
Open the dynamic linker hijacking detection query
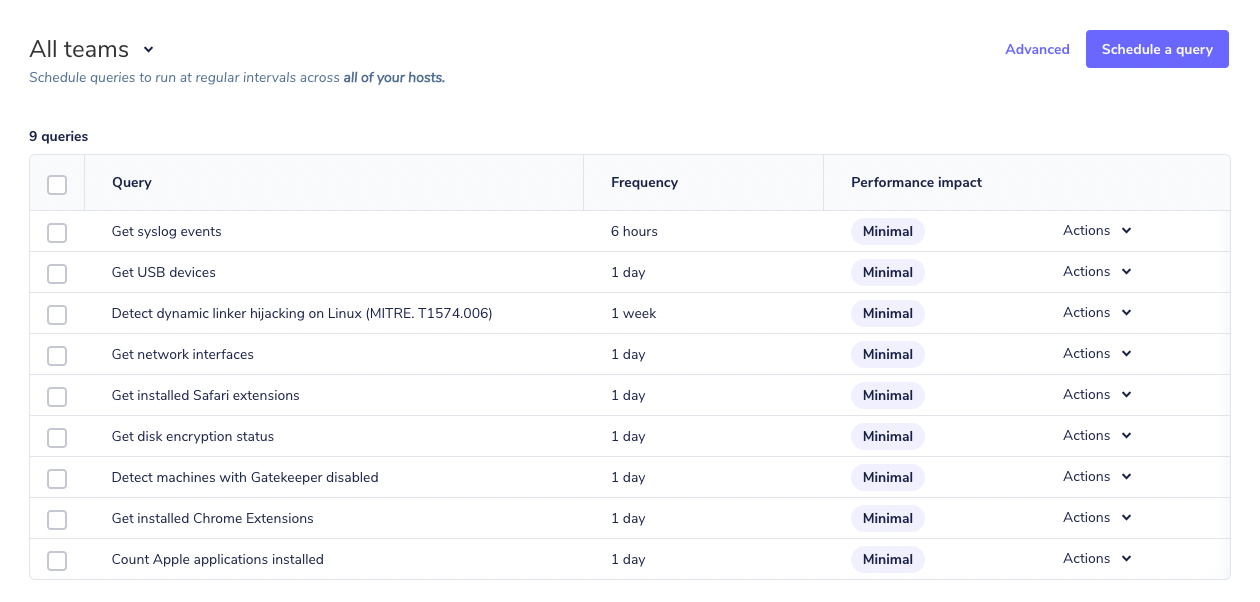[301, 312]
